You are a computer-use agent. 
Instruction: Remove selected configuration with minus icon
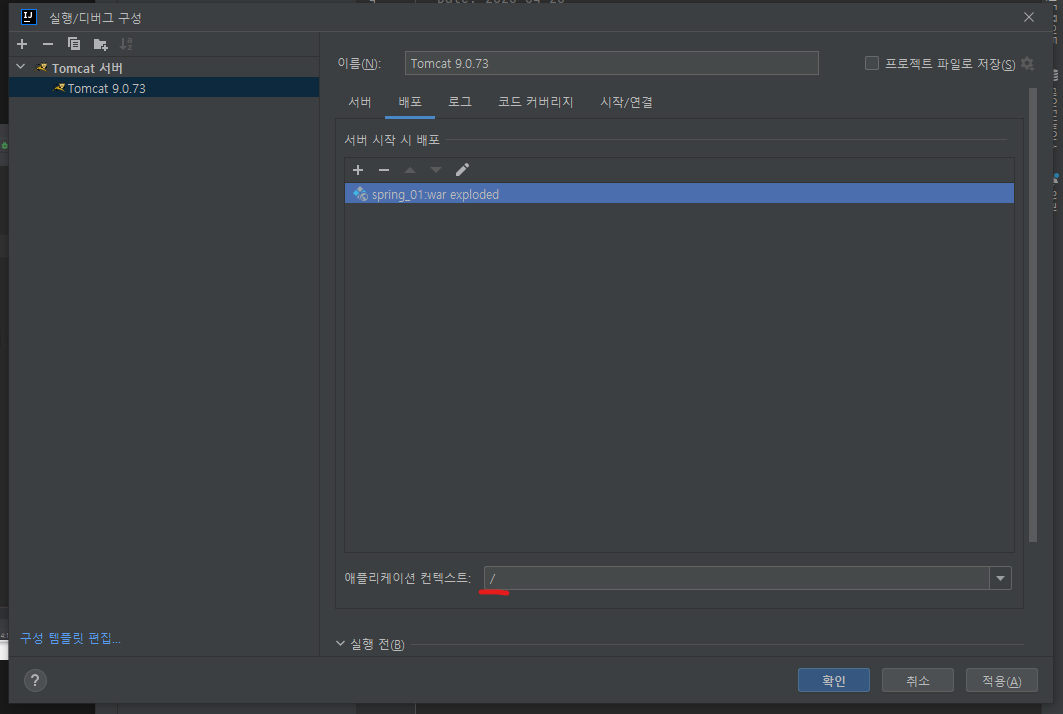click(47, 44)
